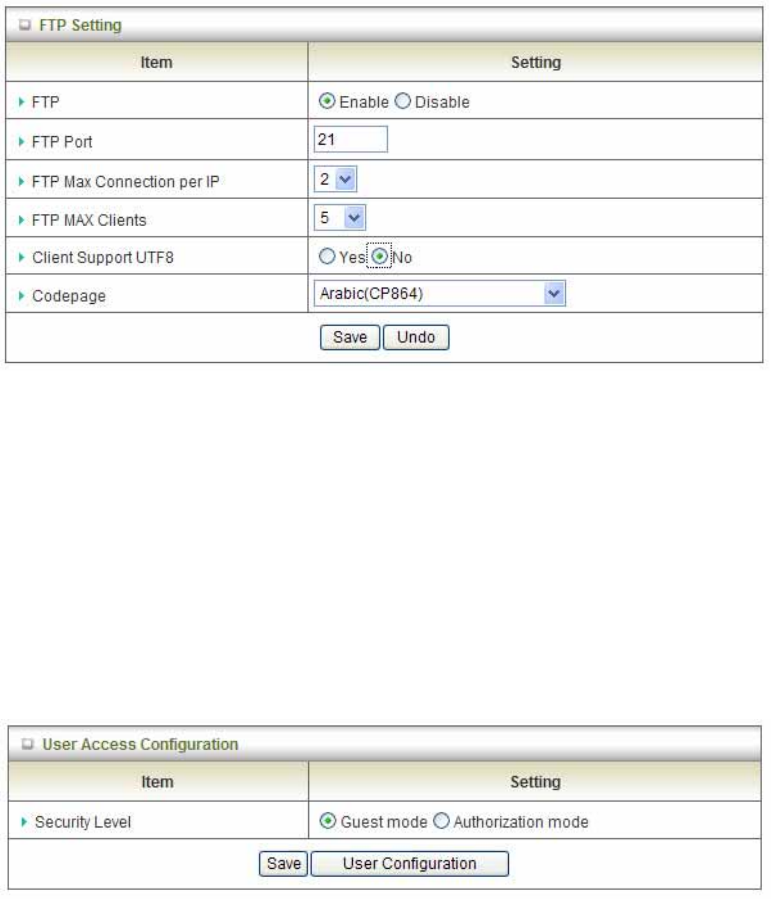Click the arrow bullet beside FTP Max Connection per IP
Viewport: 771px width, 899px height.
22,182
